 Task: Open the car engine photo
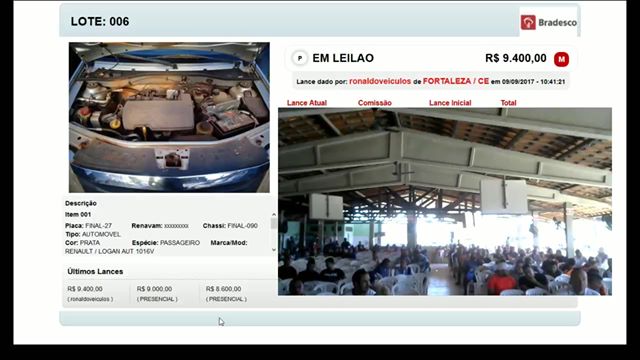click(169, 118)
